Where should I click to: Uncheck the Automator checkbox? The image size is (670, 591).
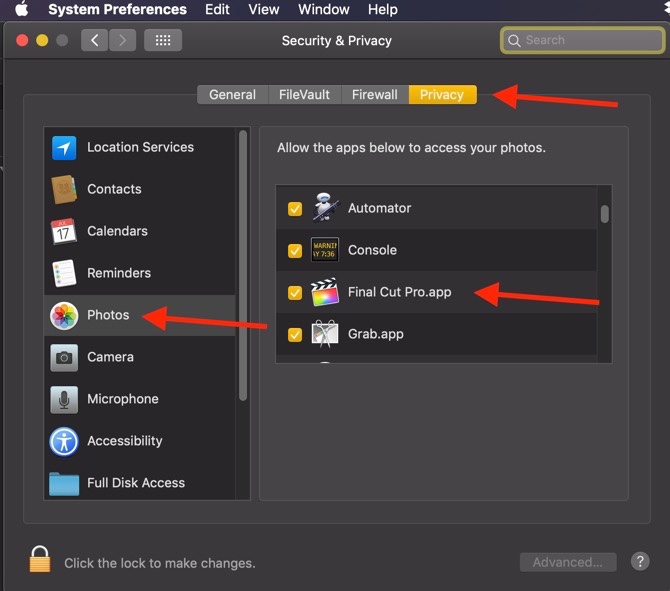tap(295, 209)
